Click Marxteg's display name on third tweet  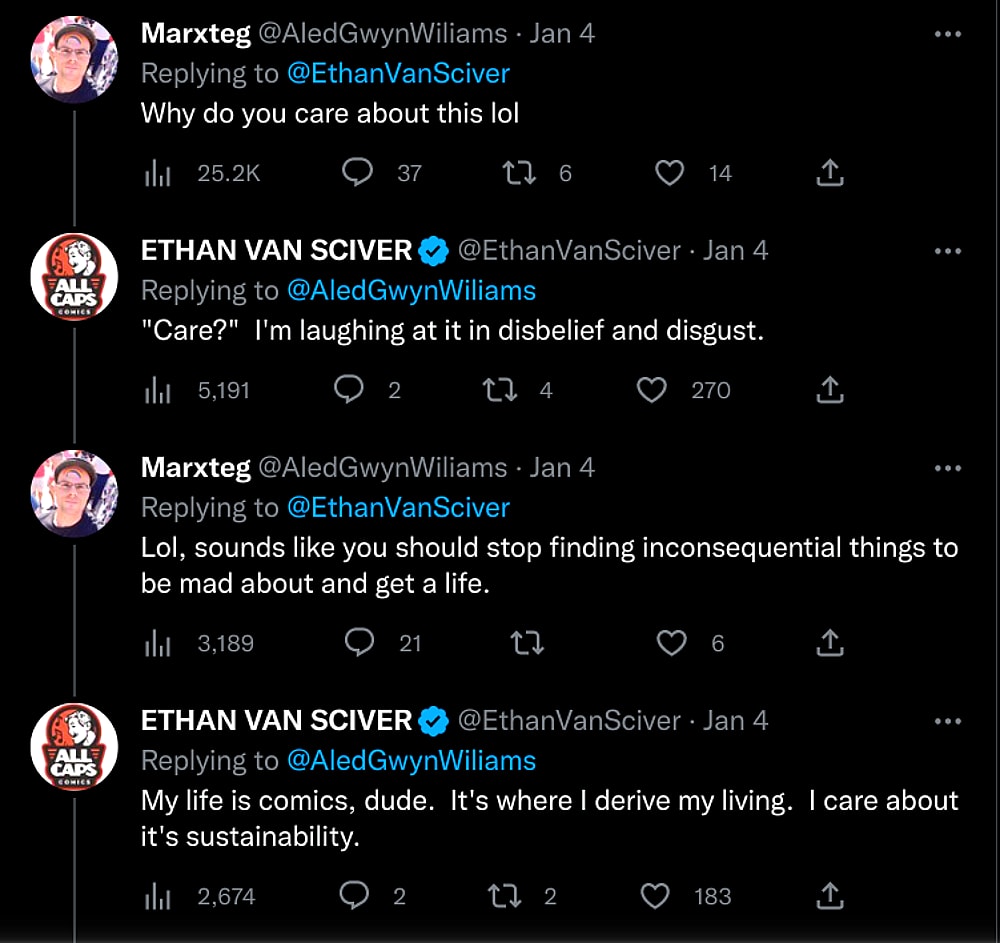pyautogui.click(x=196, y=467)
